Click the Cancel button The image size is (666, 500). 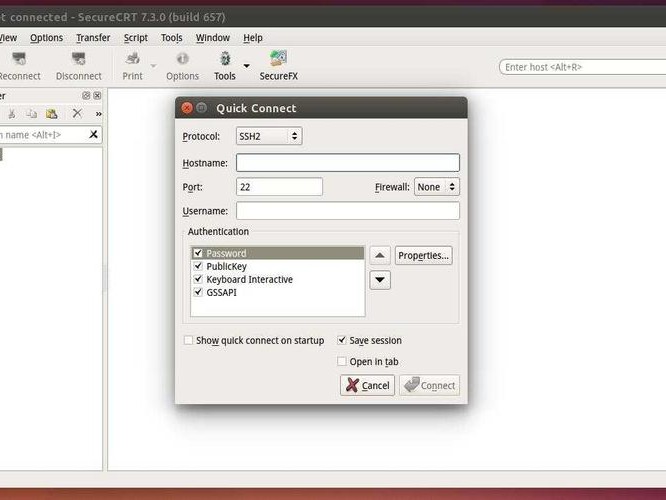tap(367, 385)
